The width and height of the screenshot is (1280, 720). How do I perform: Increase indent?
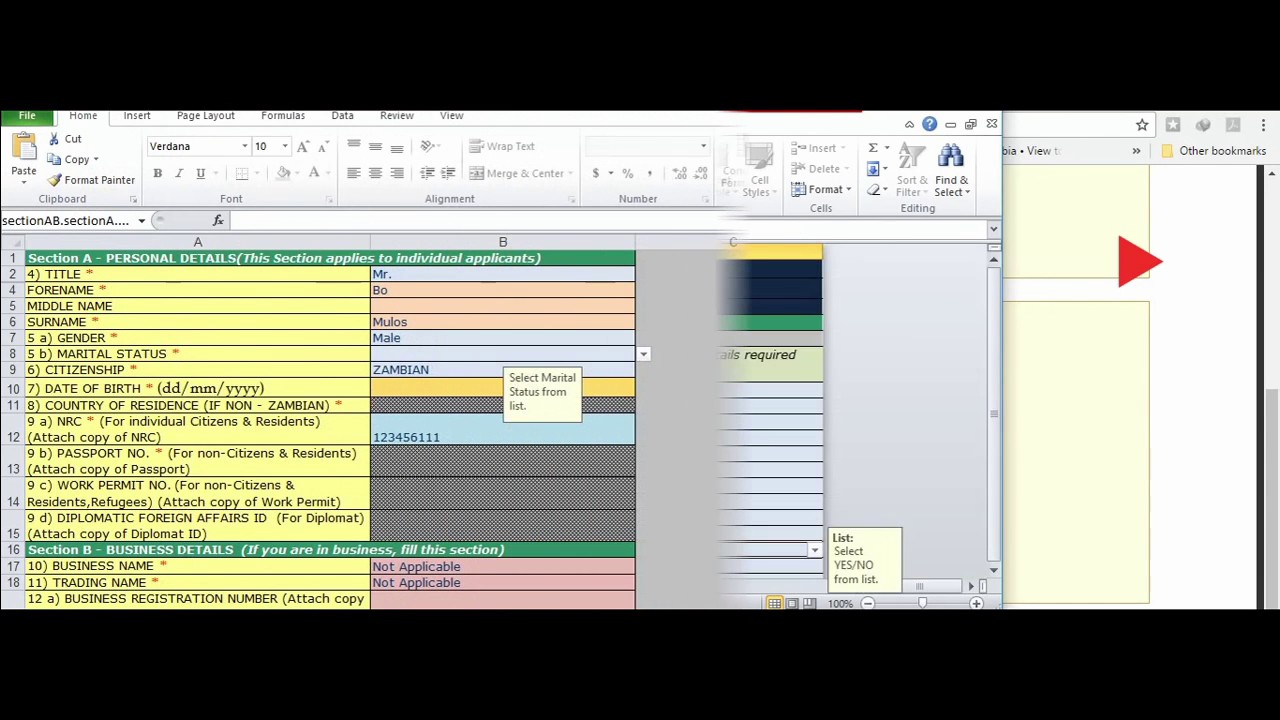(448, 174)
